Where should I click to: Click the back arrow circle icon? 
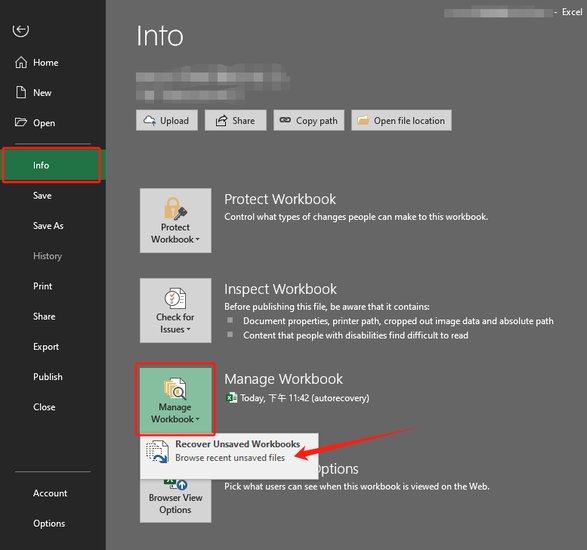click(x=21, y=30)
